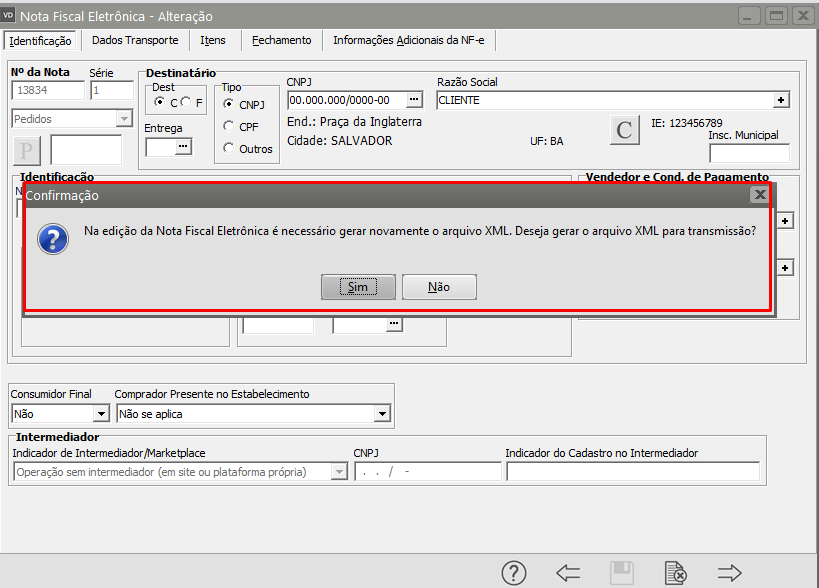Click the Insc. Municipal input field

(748, 153)
